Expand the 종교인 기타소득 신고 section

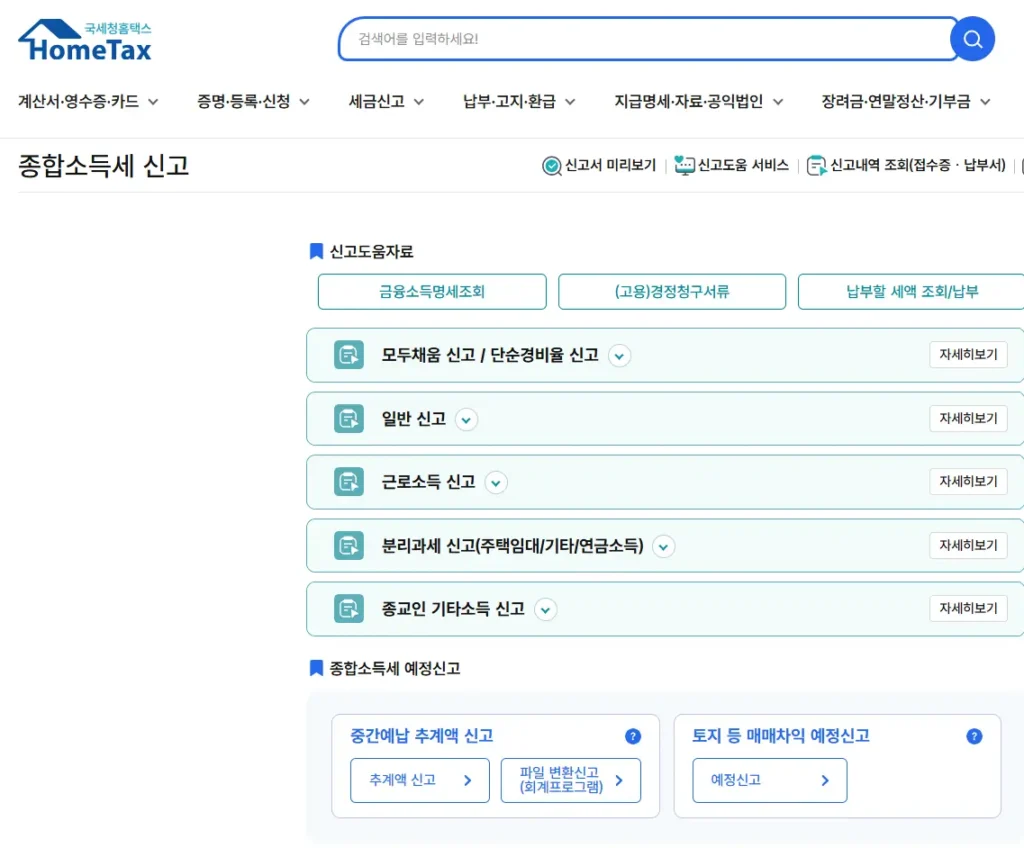click(545, 609)
